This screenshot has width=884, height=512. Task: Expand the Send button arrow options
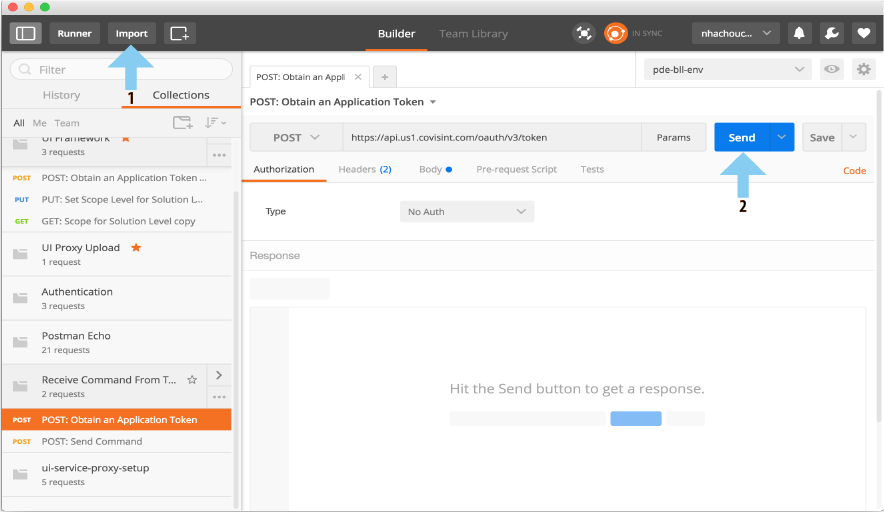(x=782, y=137)
